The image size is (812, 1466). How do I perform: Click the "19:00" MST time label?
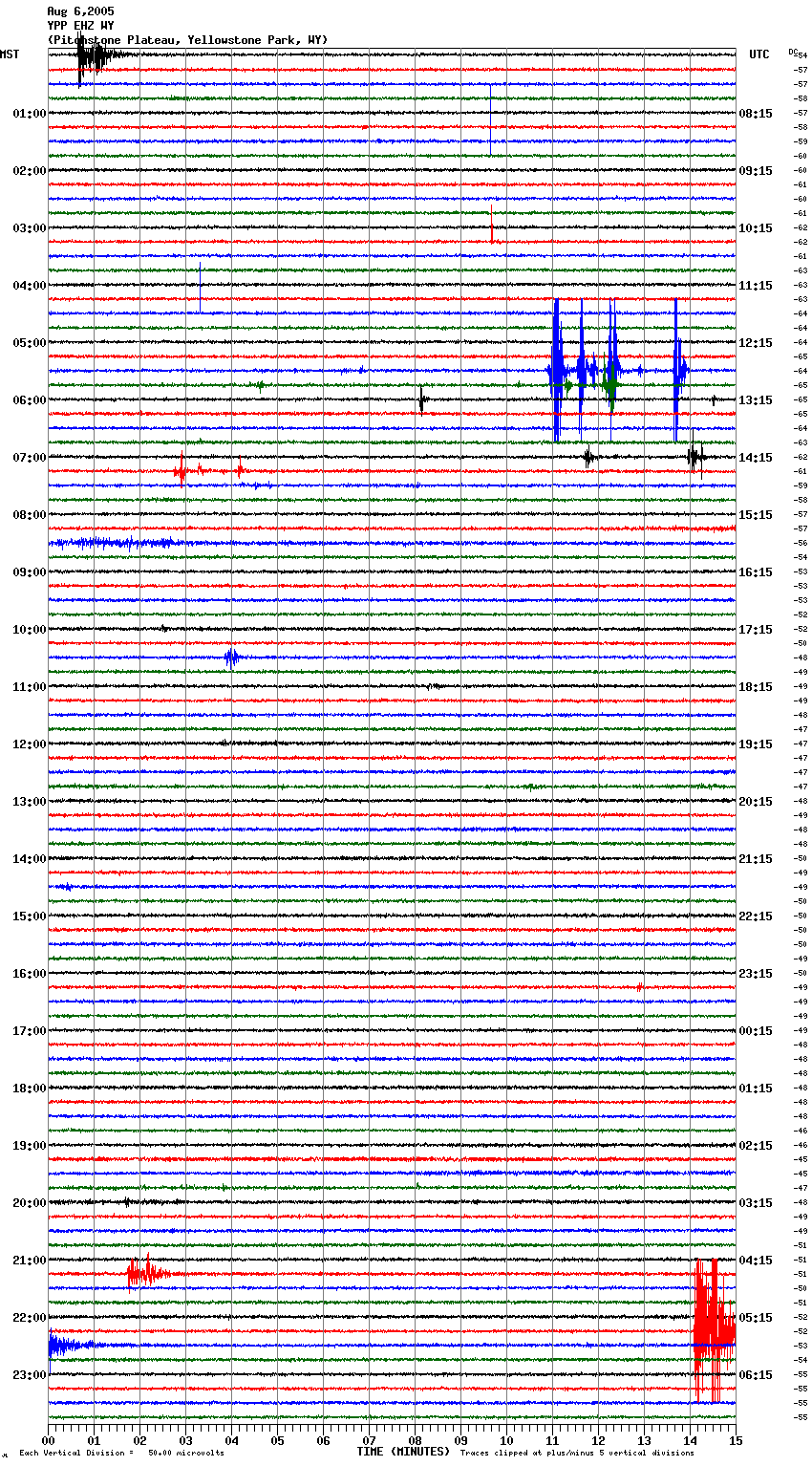pyautogui.click(x=29, y=1146)
